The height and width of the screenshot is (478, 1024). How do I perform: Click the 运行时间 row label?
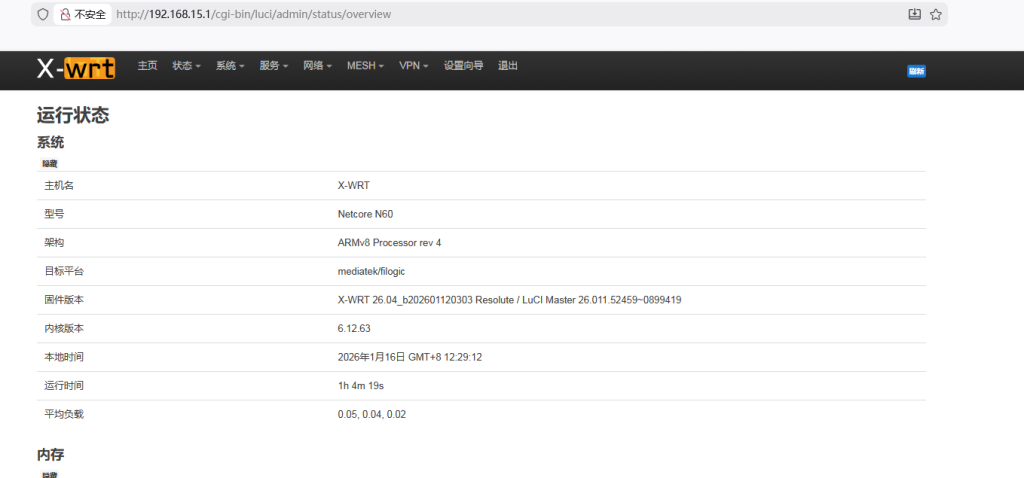[x=64, y=386]
